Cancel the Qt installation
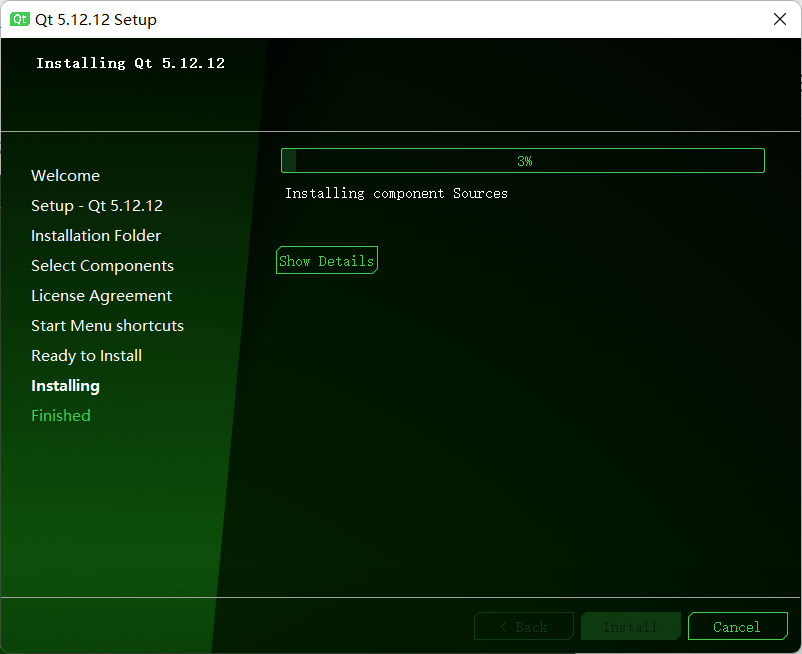Viewport: 802px width, 654px height. 738,626
